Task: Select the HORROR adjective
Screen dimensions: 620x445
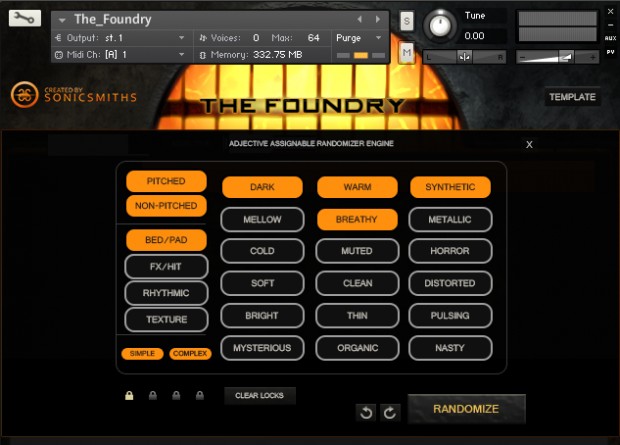Action: tap(450, 251)
